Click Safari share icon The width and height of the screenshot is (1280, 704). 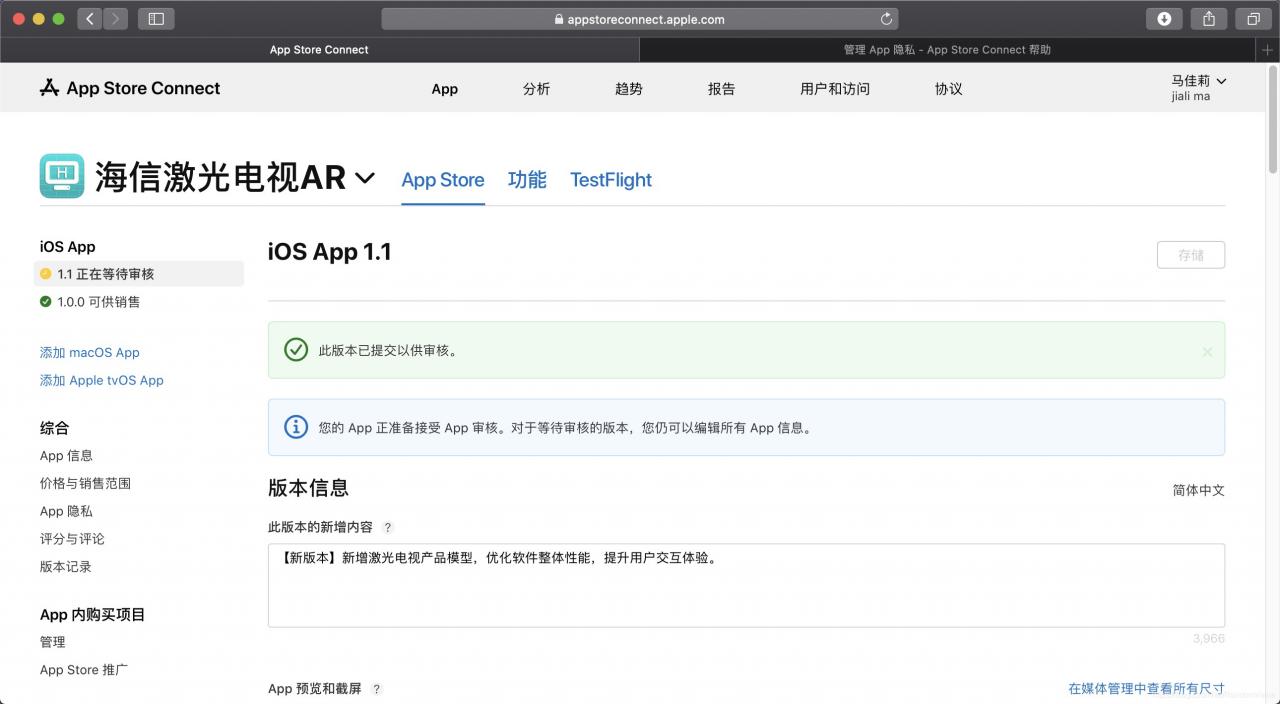(x=1209, y=18)
